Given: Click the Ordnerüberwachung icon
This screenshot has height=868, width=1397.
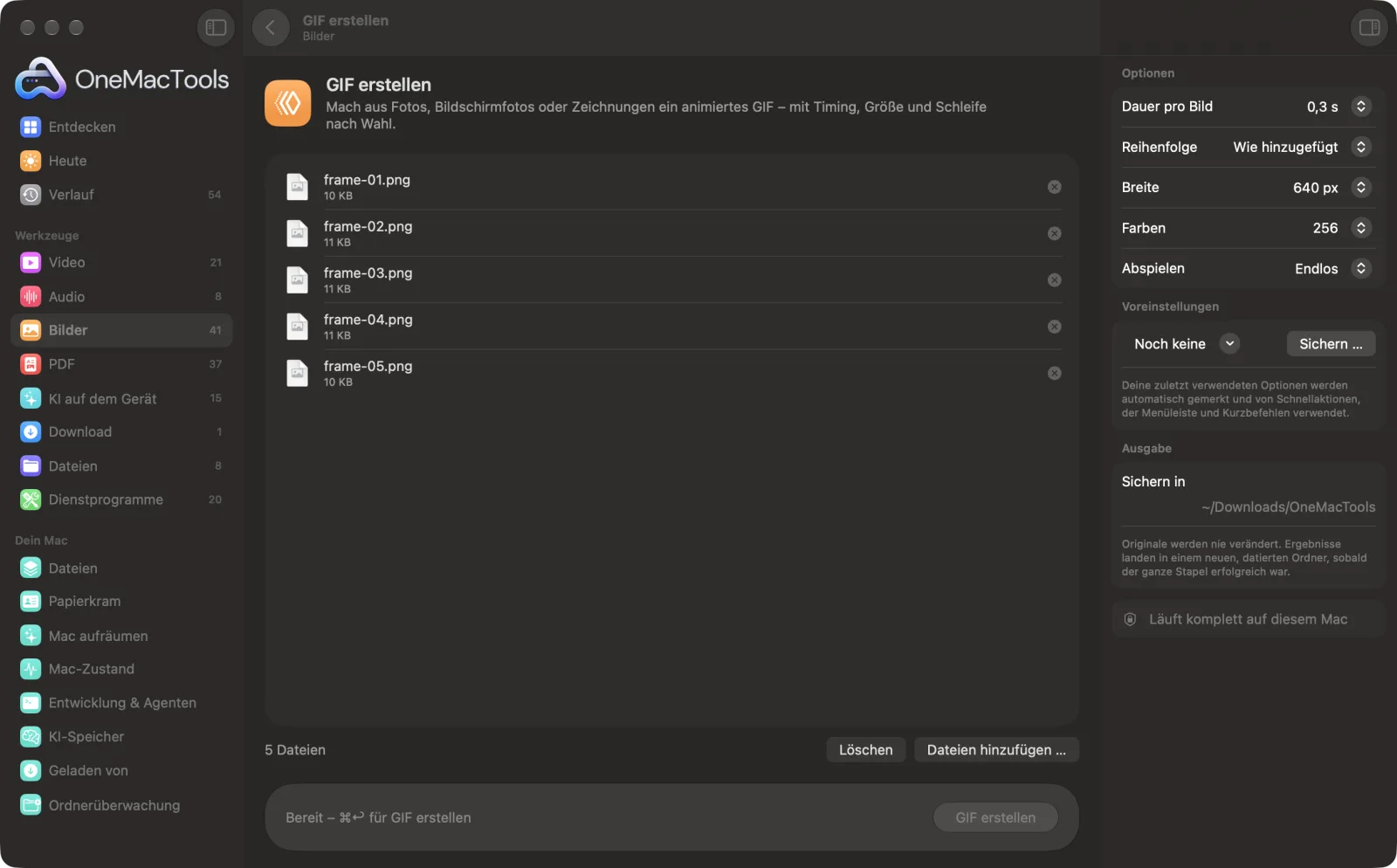Looking at the screenshot, I should pos(31,805).
